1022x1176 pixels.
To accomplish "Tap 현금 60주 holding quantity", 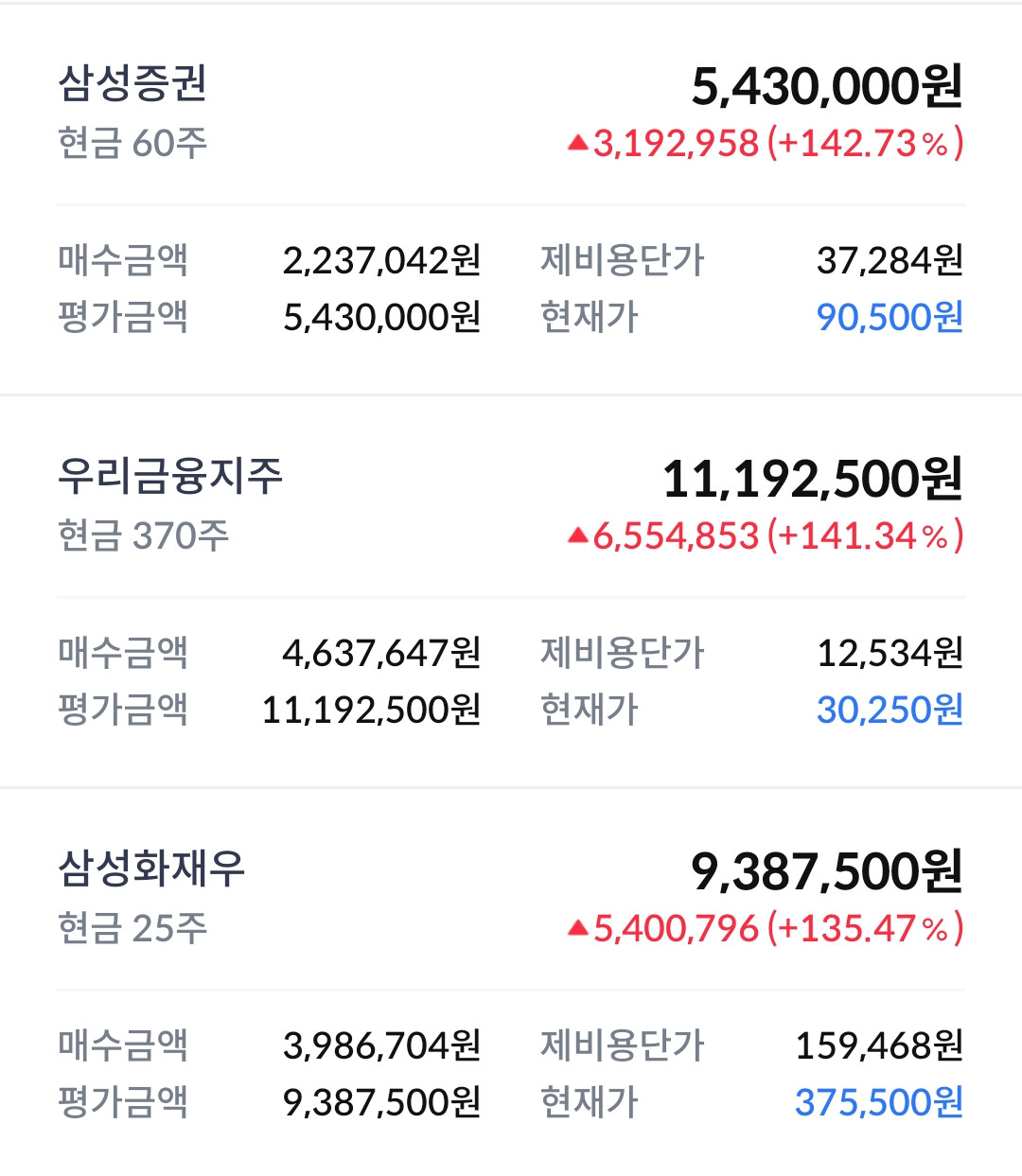I will coord(132,144).
